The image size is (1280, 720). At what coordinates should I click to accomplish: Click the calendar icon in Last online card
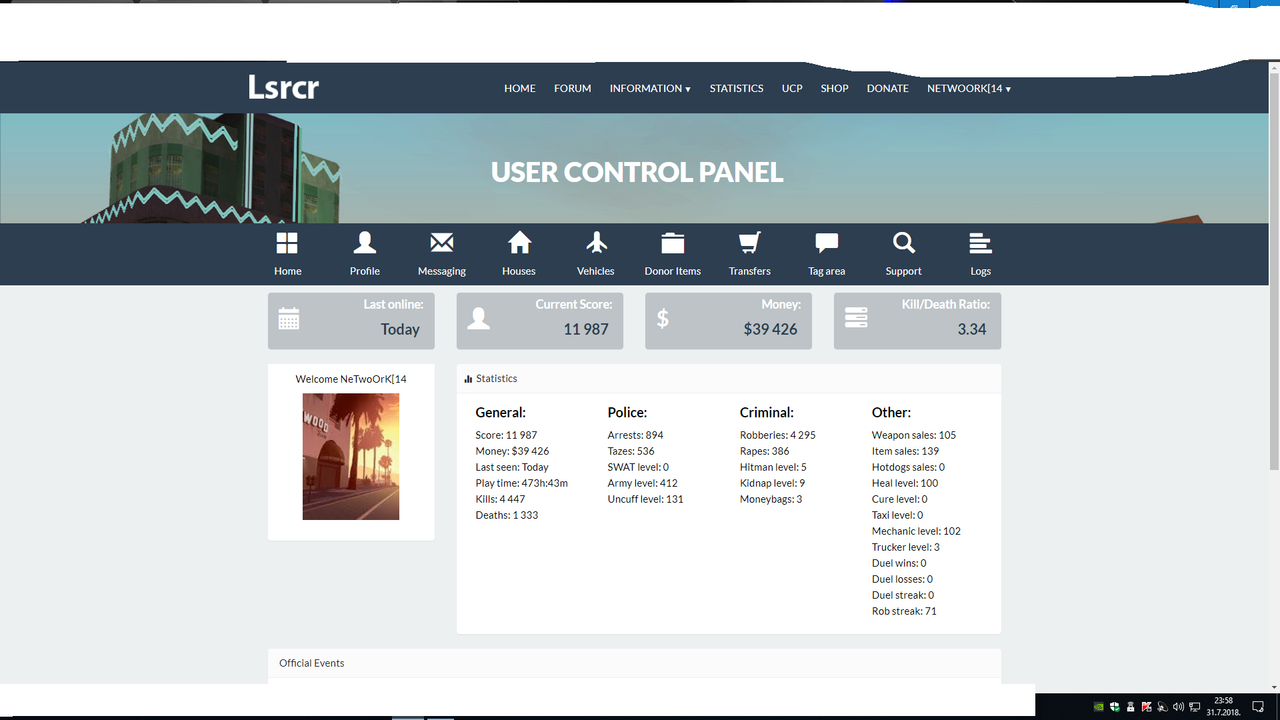click(289, 319)
